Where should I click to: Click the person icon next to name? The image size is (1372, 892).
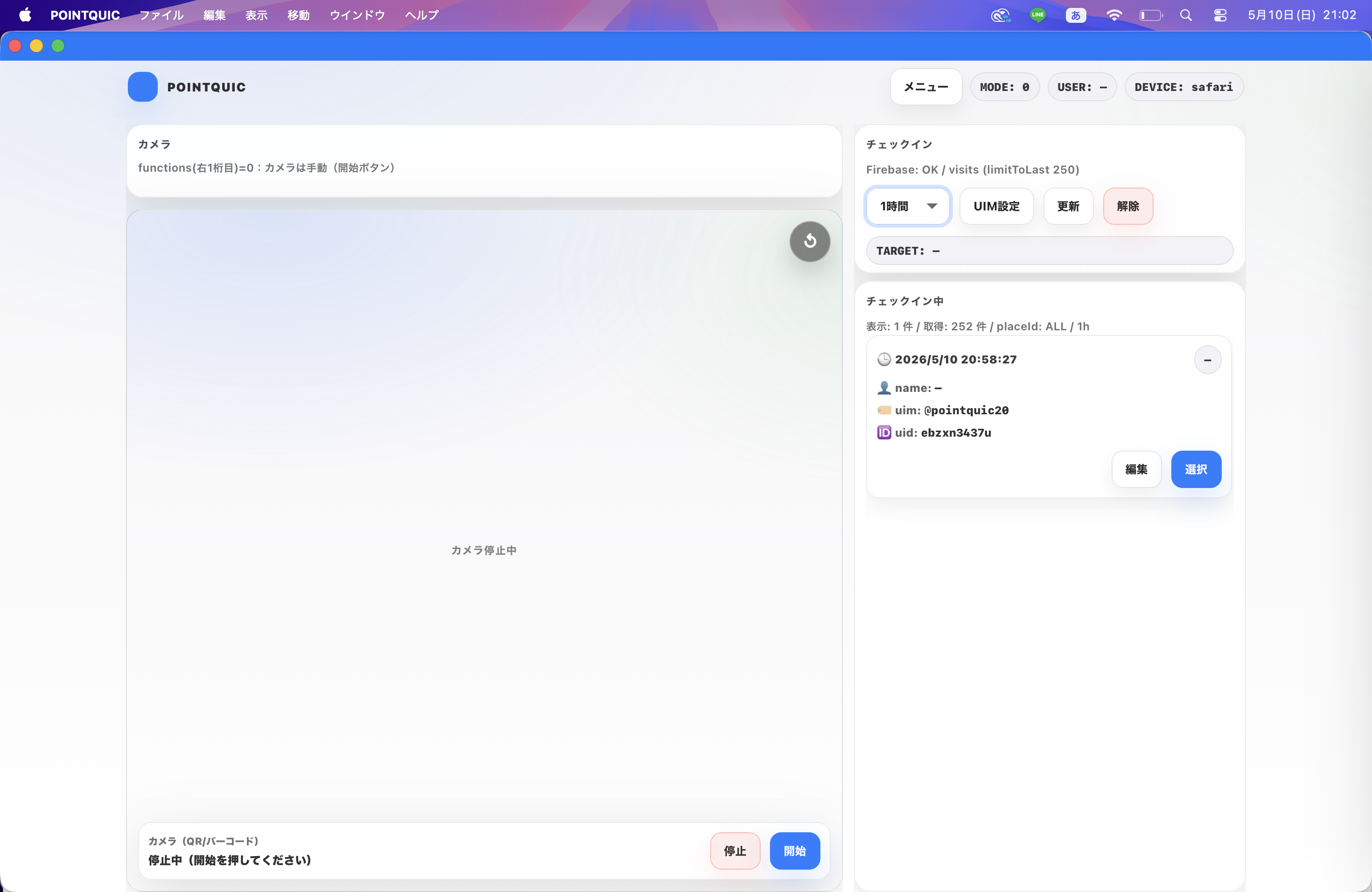tap(884, 388)
